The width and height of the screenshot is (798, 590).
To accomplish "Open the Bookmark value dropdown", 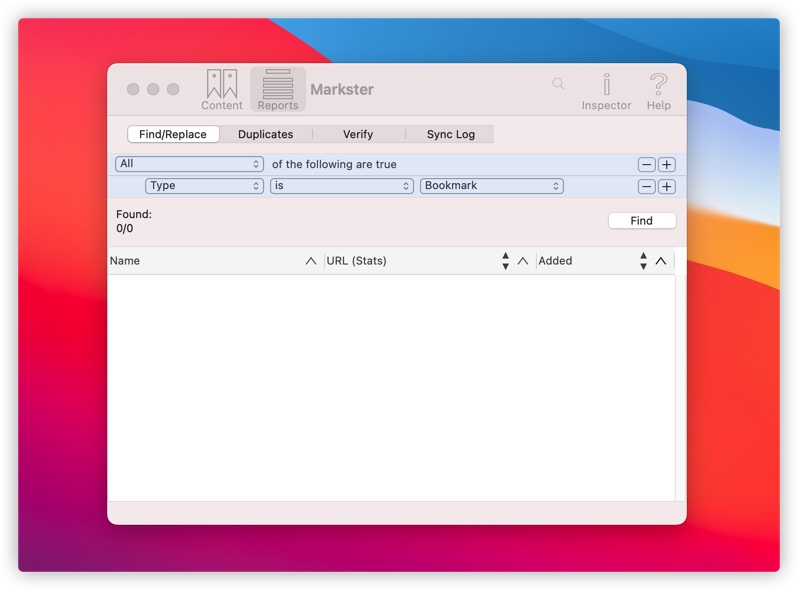I will tap(492, 186).
